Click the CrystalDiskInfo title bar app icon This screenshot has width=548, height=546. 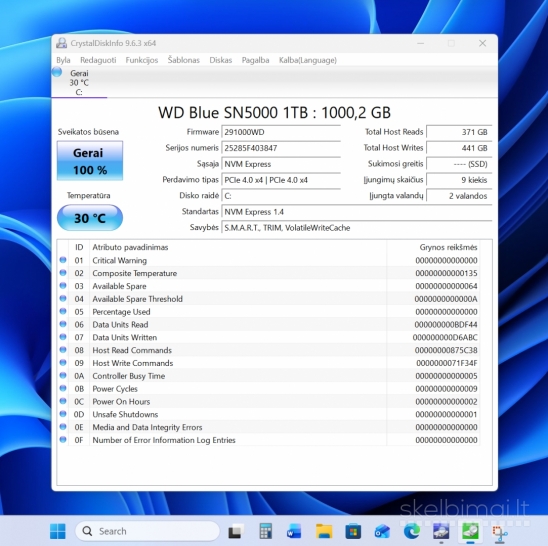pyautogui.click(x=62, y=43)
